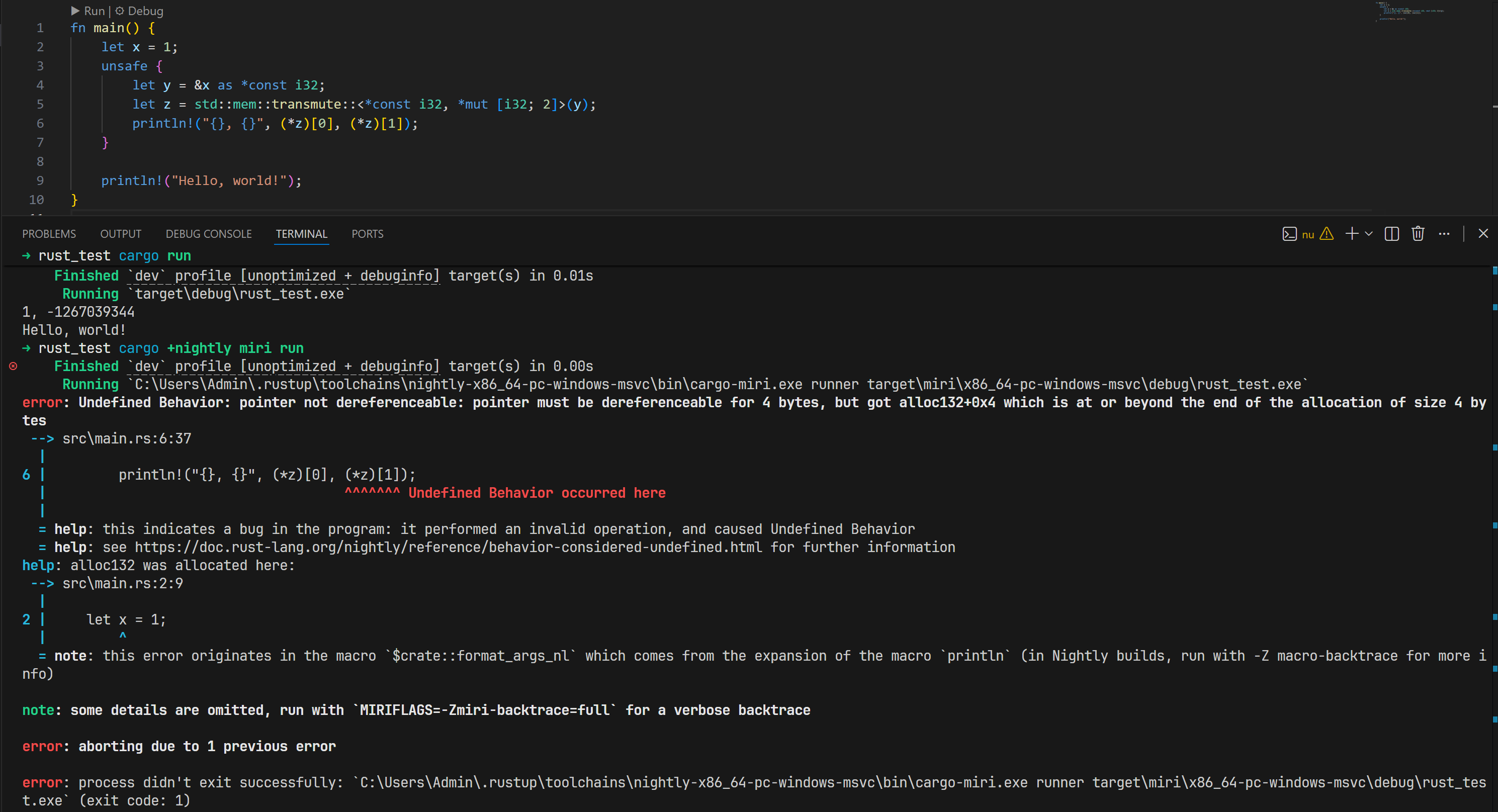The width and height of the screenshot is (1498, 812).
Task: Click the red failed-command decoration marker
Action: (x=13, y=366)
